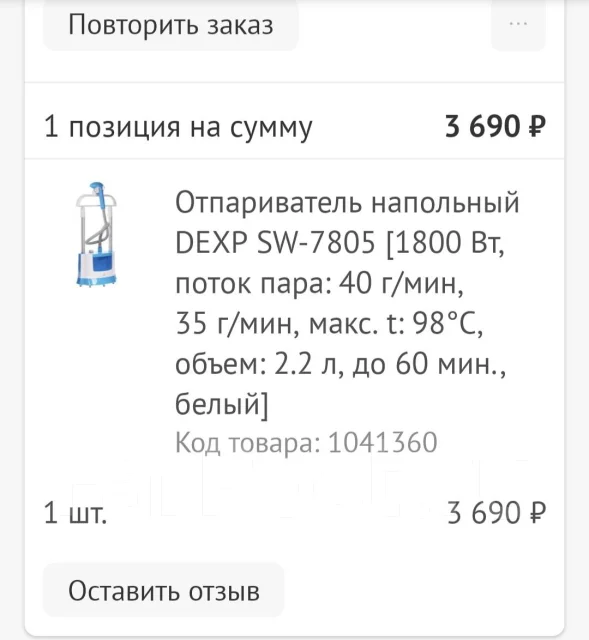Click the макс. t: 98°C specification text

[x=396, y=324]
